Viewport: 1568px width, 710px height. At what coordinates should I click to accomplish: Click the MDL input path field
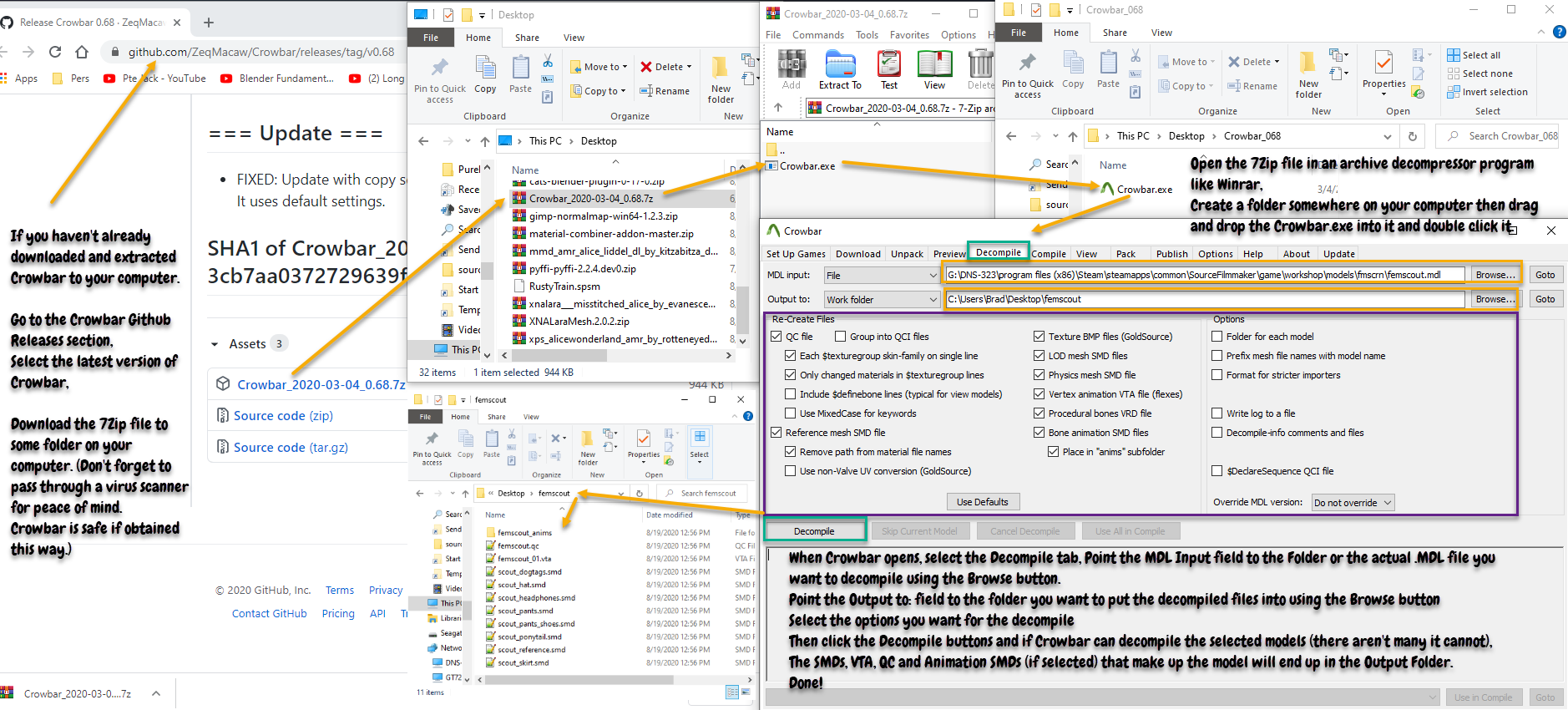[1205, 275]
